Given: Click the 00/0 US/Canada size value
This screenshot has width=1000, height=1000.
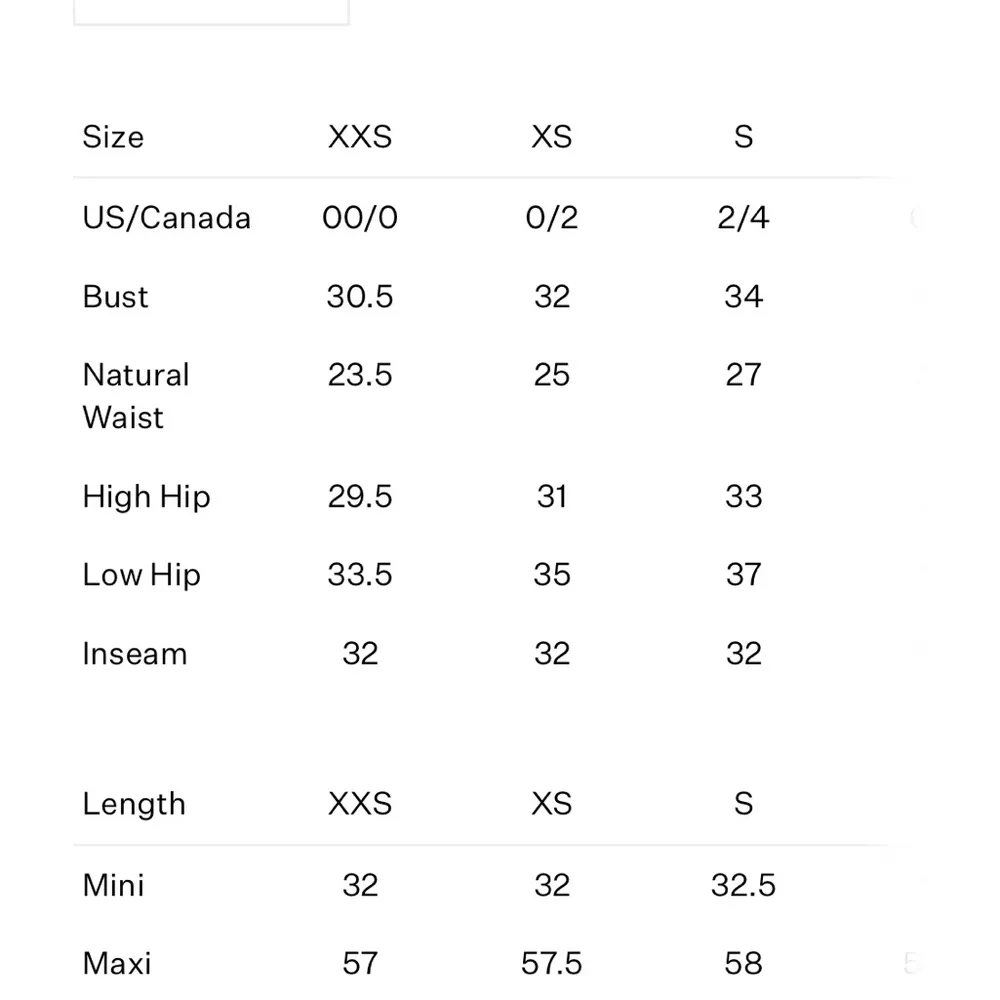Looking at the screenshot, I should 360,218.
